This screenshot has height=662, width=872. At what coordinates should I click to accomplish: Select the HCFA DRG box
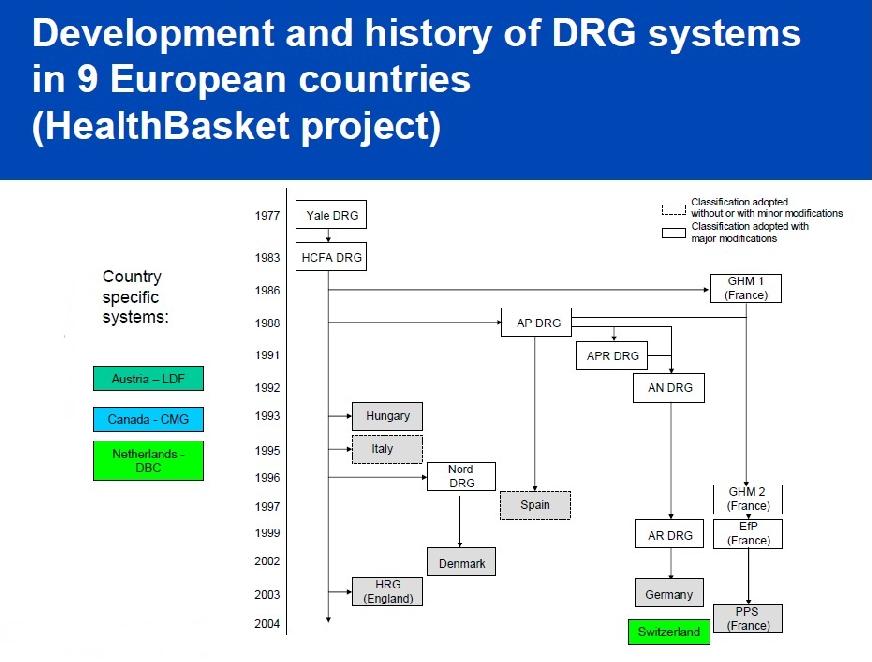(331, 257)
